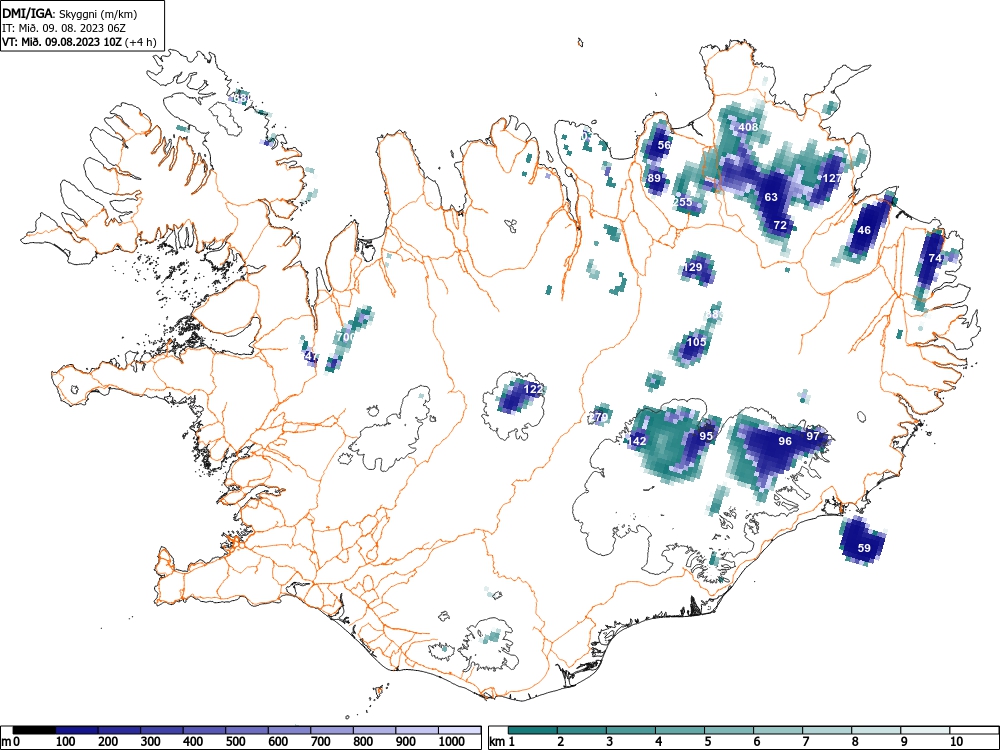Click the visibility value 72 on the map

pyautogui.click(x=780, y=225)
